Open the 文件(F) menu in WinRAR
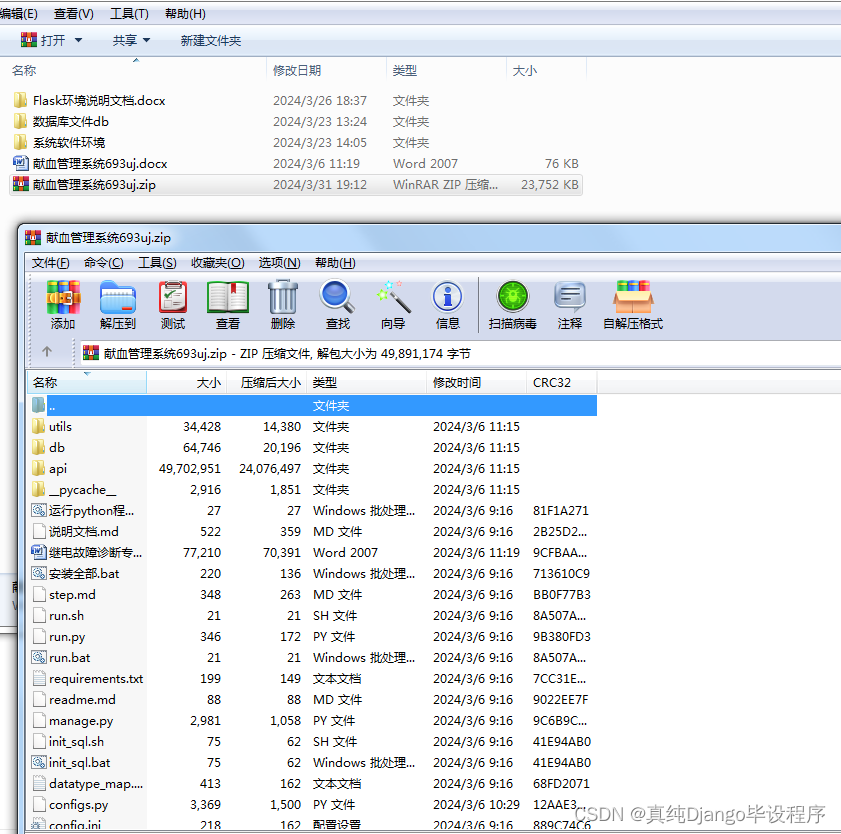 point(50,263)
